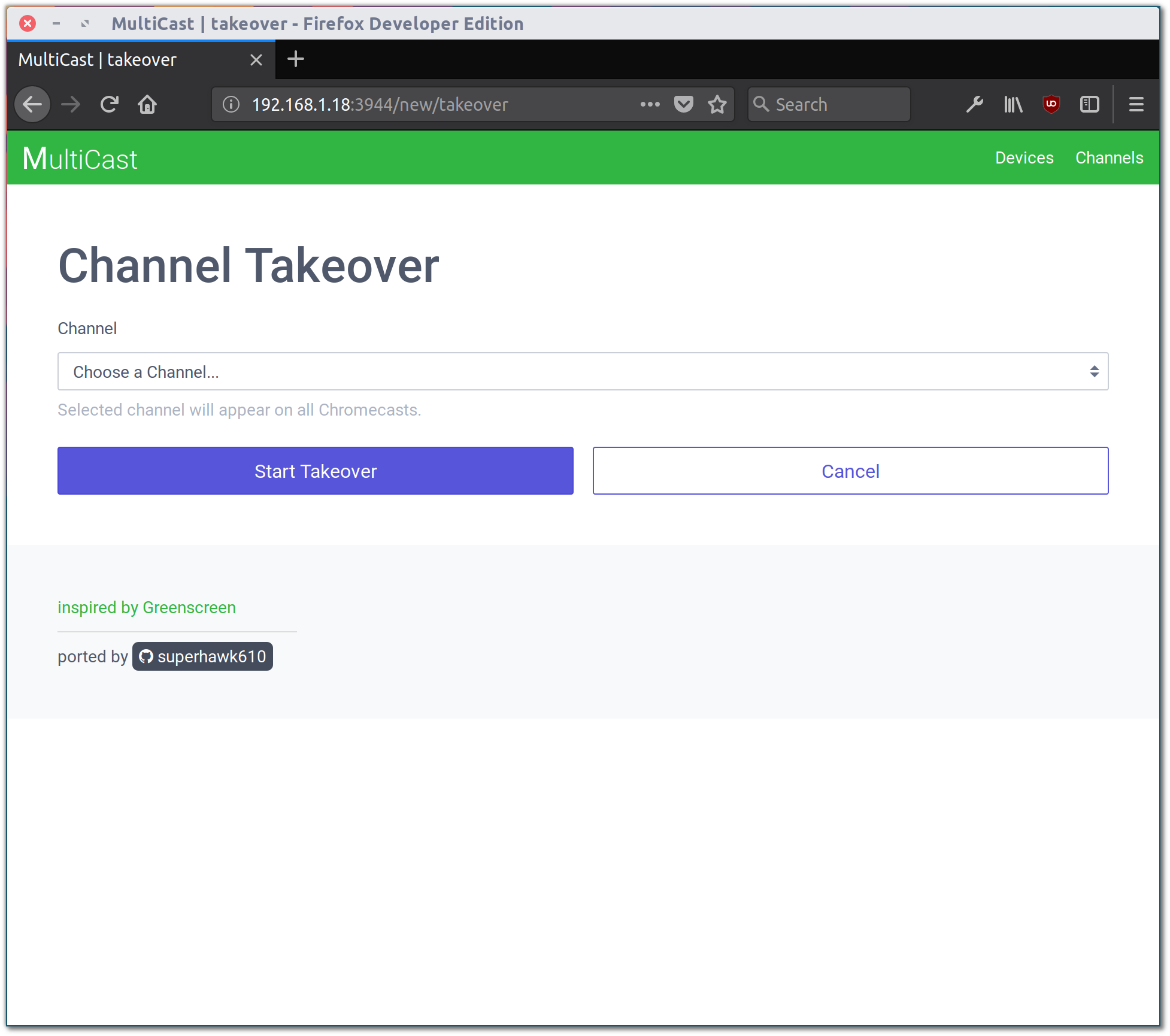Reload the page with refresh icon
Image resolution: width=1170 pixels, height=1036 pixels.
coord(109,105)
